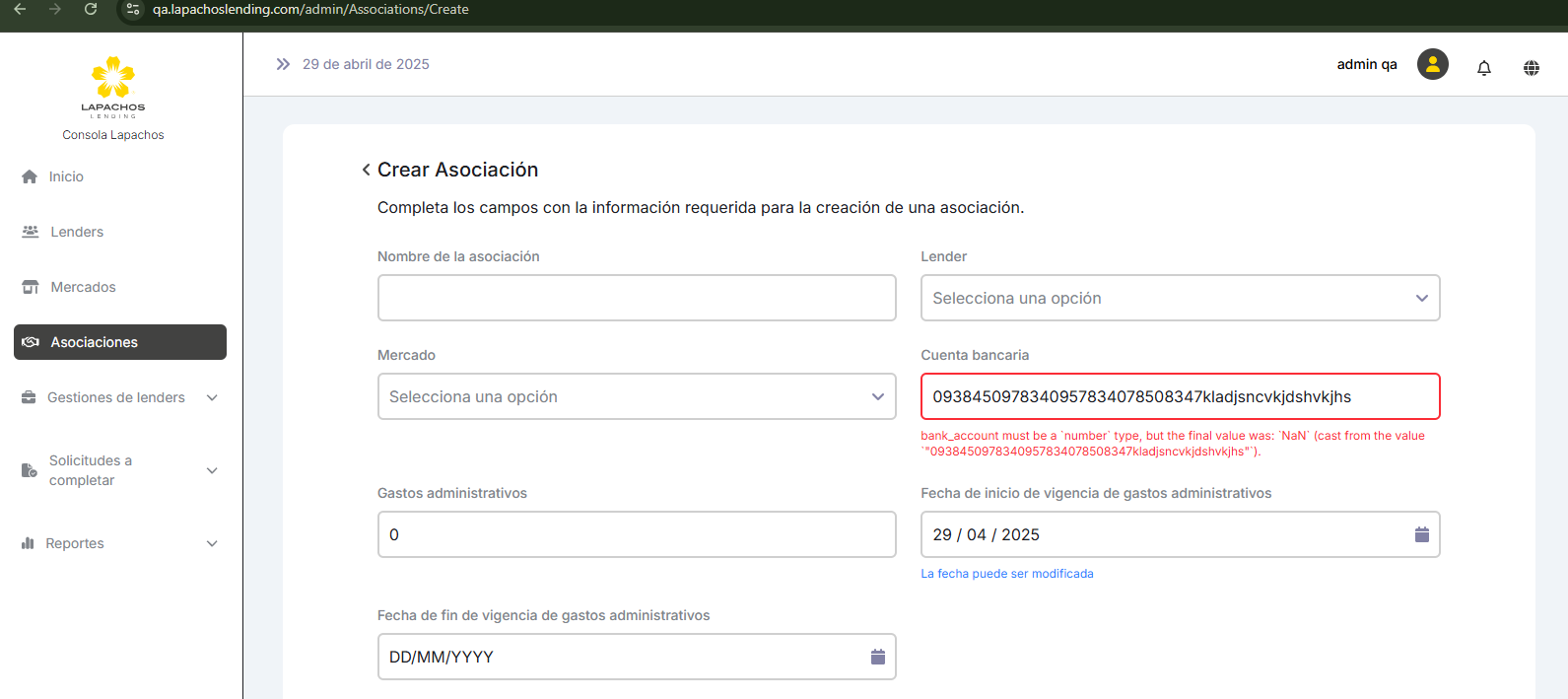The image size is (1568, 699).
Task: Open the Mercado dropdown
Action: pos(636,396)
